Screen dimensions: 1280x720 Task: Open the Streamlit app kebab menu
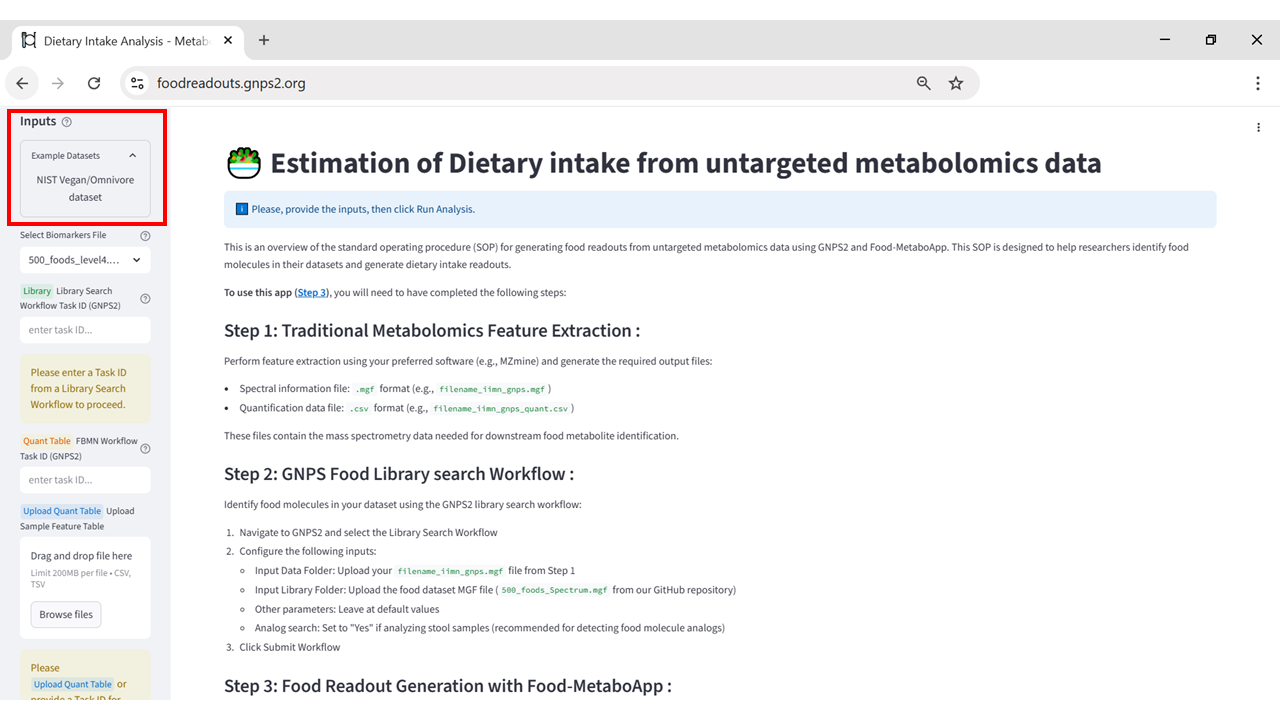1259,127
